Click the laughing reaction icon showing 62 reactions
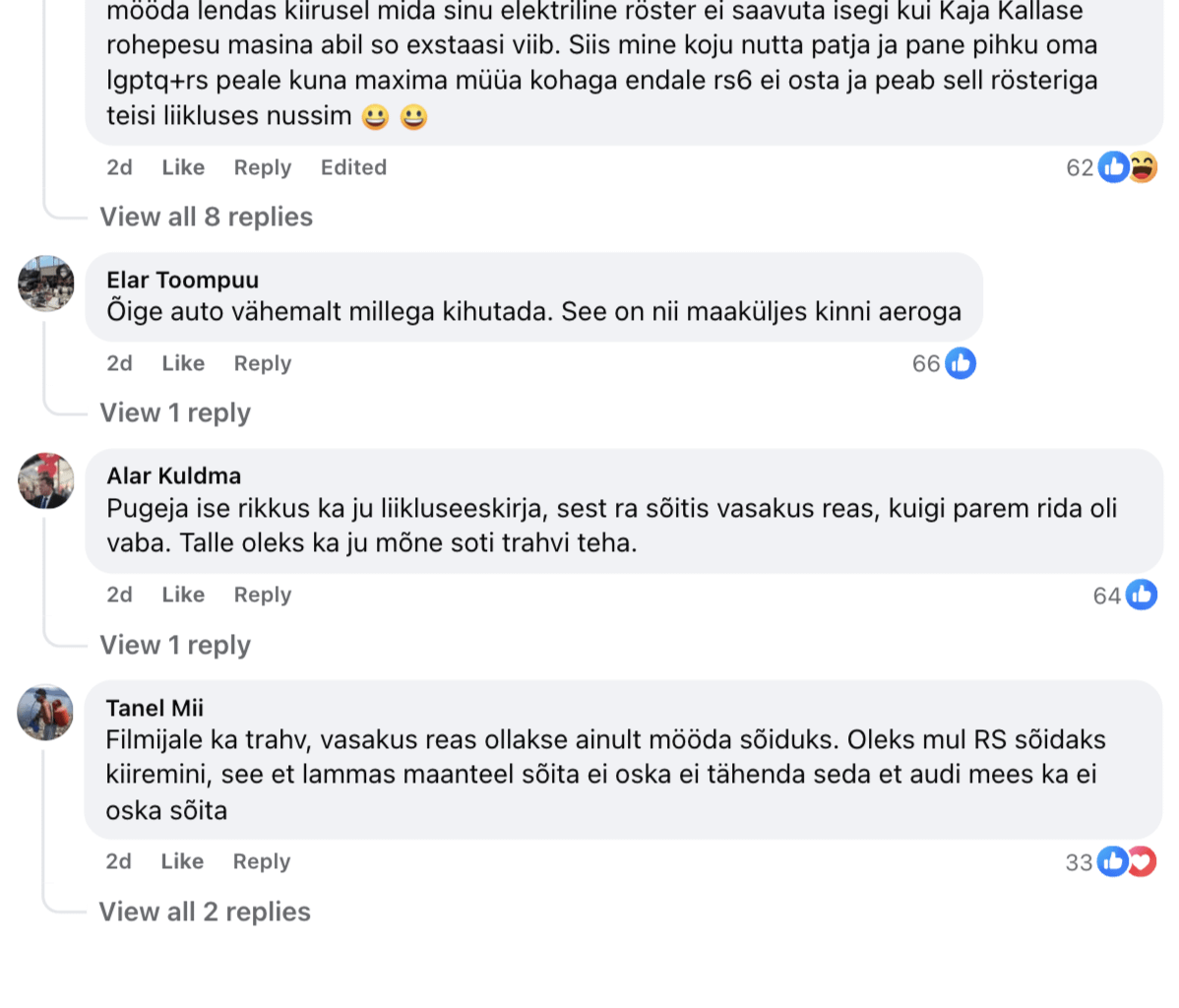 pos(1142,167)
